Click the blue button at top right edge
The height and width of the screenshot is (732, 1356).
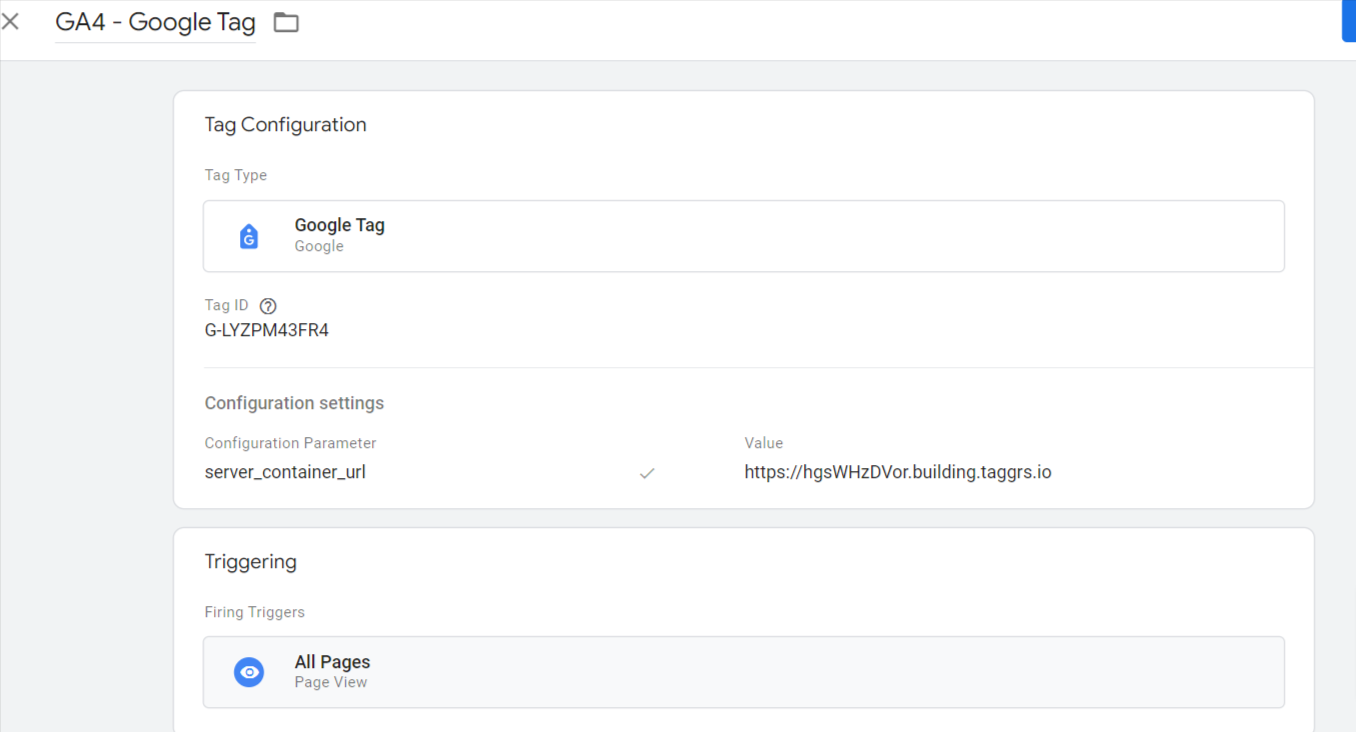pyautogui.click(x=1349, y=21)
